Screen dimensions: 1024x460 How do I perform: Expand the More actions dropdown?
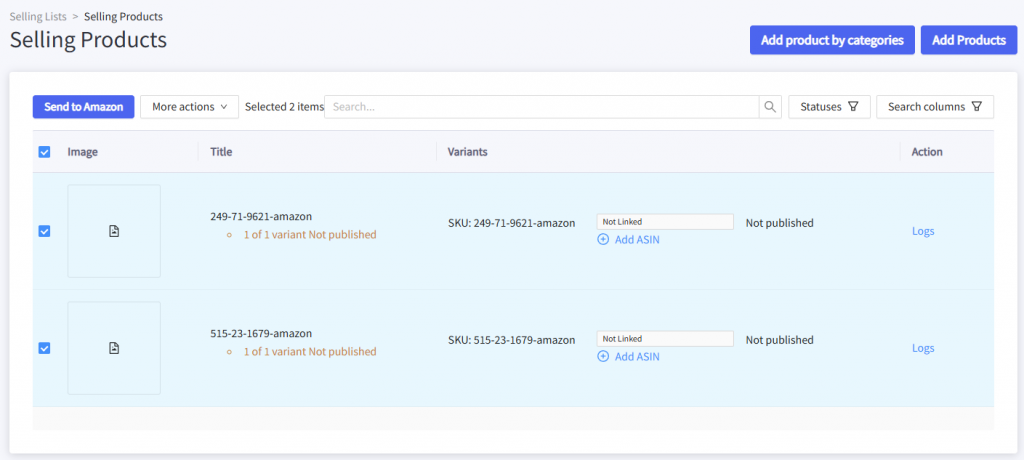click(189, 107)
